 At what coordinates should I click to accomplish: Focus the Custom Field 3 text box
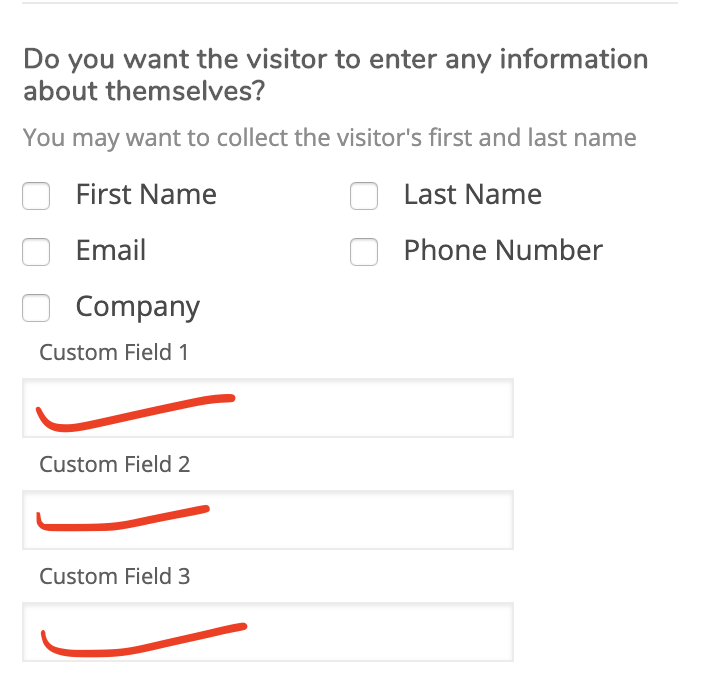268,632
